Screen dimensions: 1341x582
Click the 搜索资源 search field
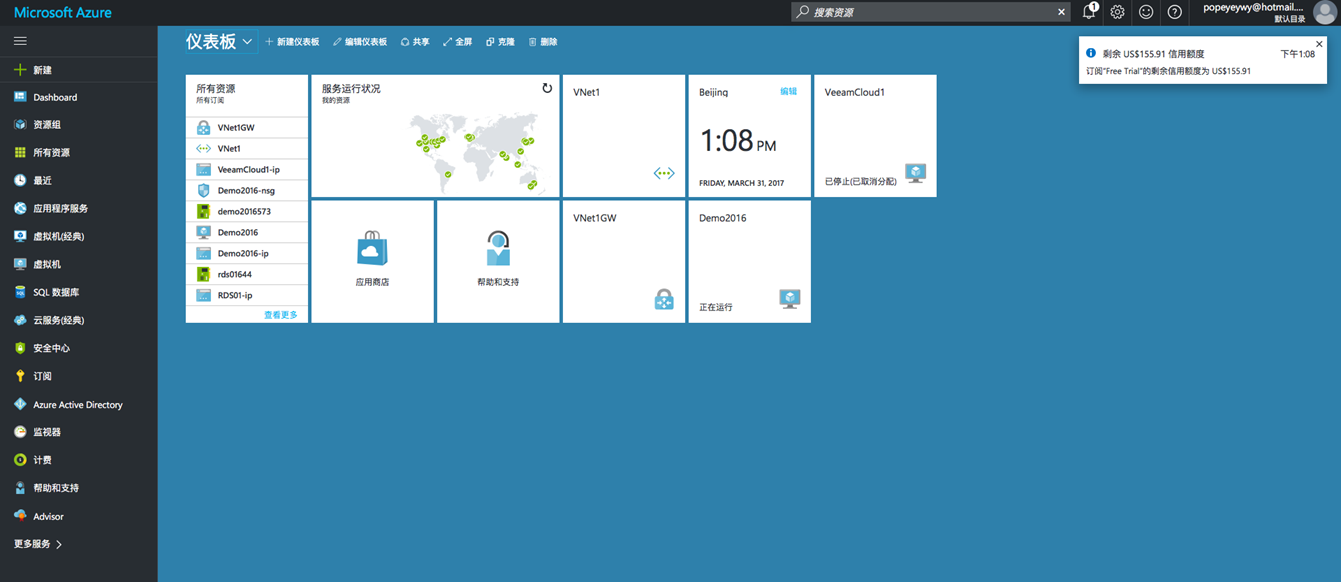pyautogui.click(x=923, y=12)
